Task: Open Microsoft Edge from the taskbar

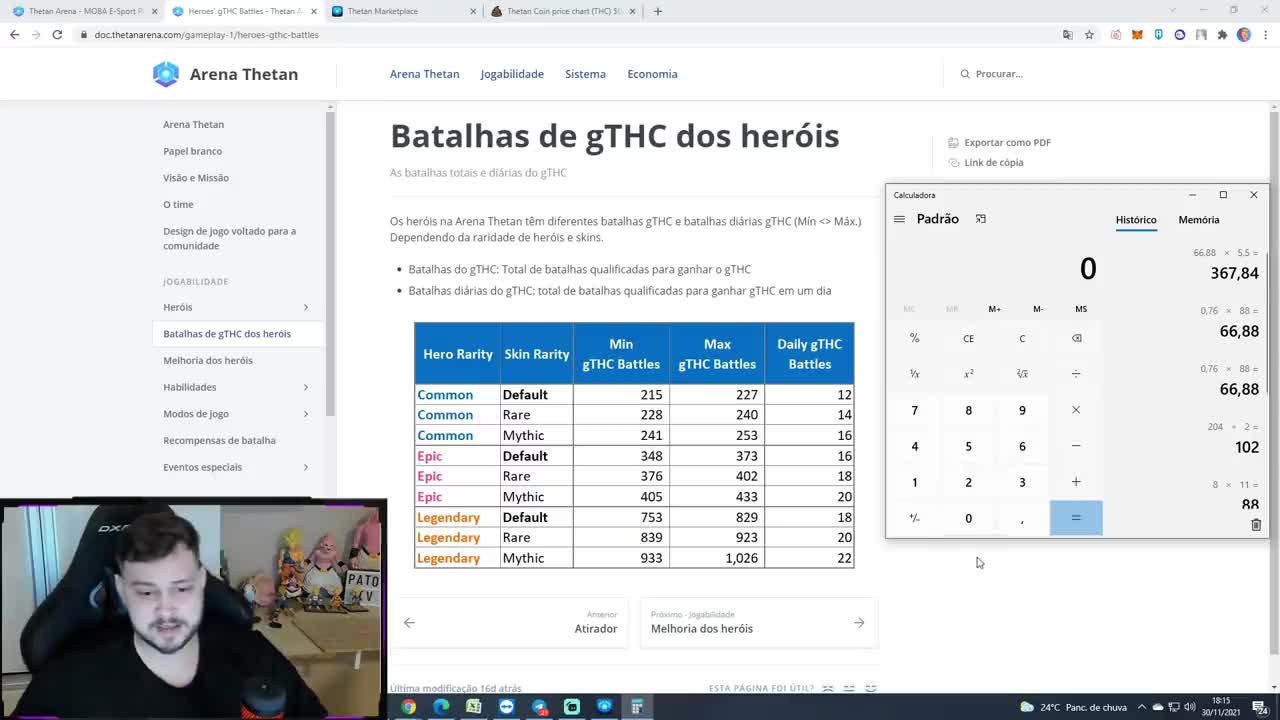Action: coord(441,707)
